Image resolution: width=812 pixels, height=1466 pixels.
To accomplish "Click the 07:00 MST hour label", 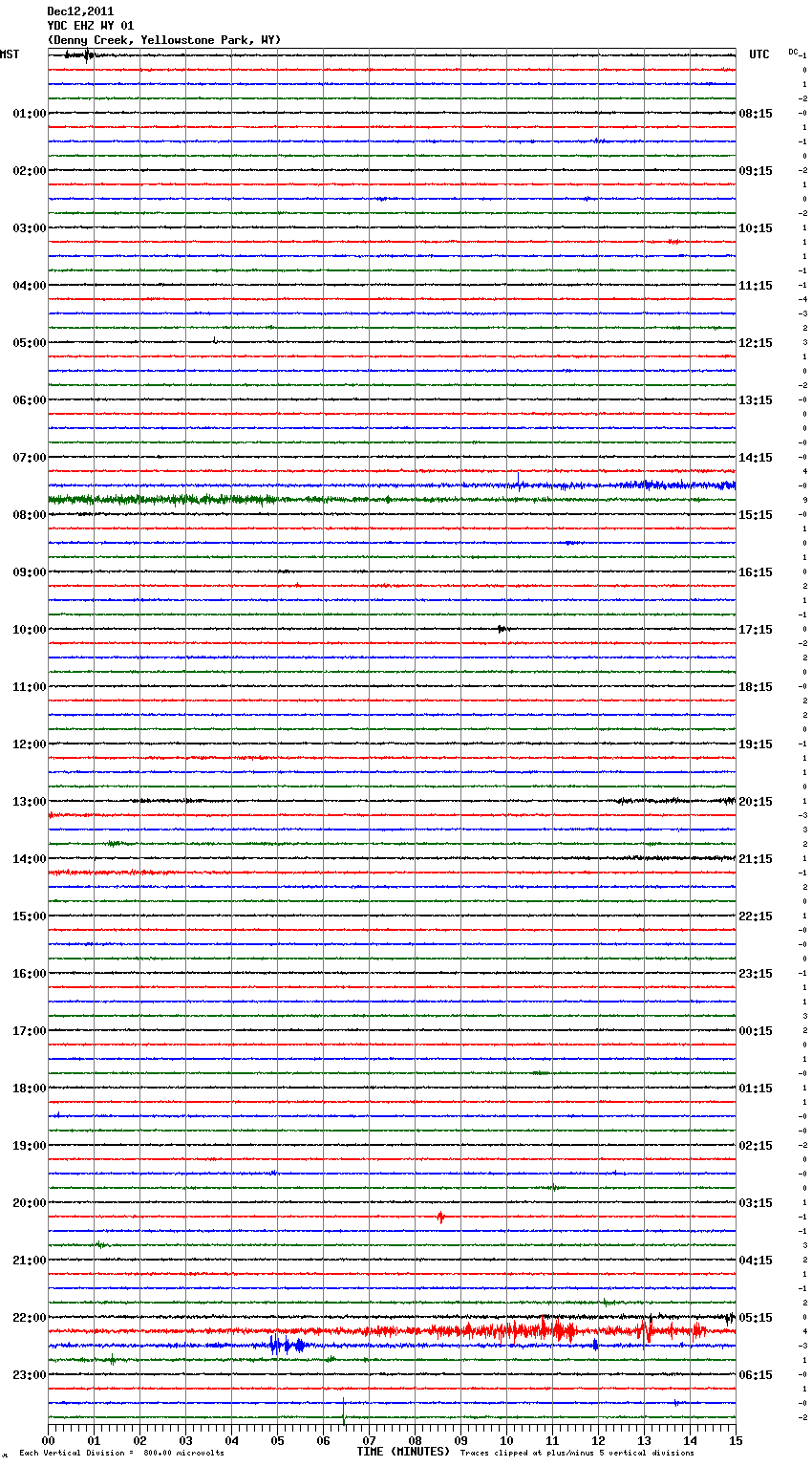I will click(x=30, y=458).
